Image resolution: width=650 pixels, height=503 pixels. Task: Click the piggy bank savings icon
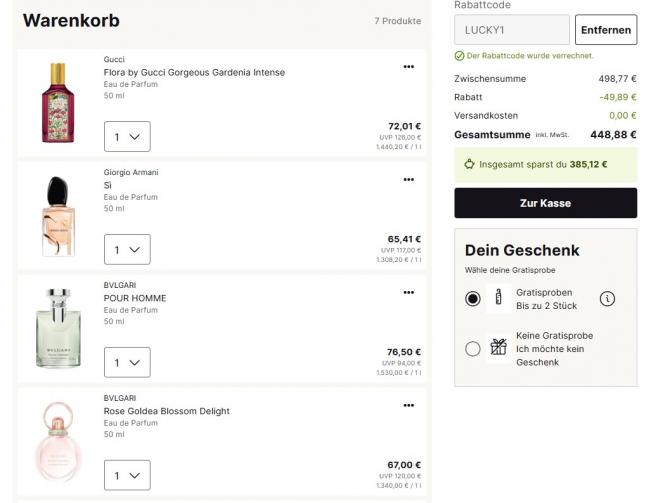470,164
